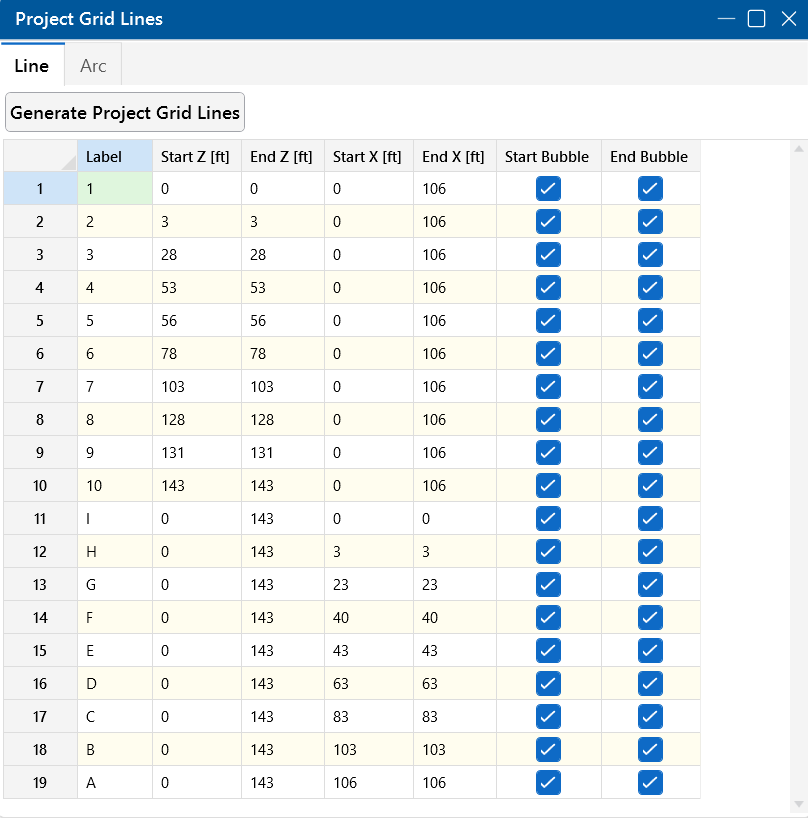Click Start X cell showing 83
The height and width of the screenshot is (818, 808).
(x=368, y=717)
